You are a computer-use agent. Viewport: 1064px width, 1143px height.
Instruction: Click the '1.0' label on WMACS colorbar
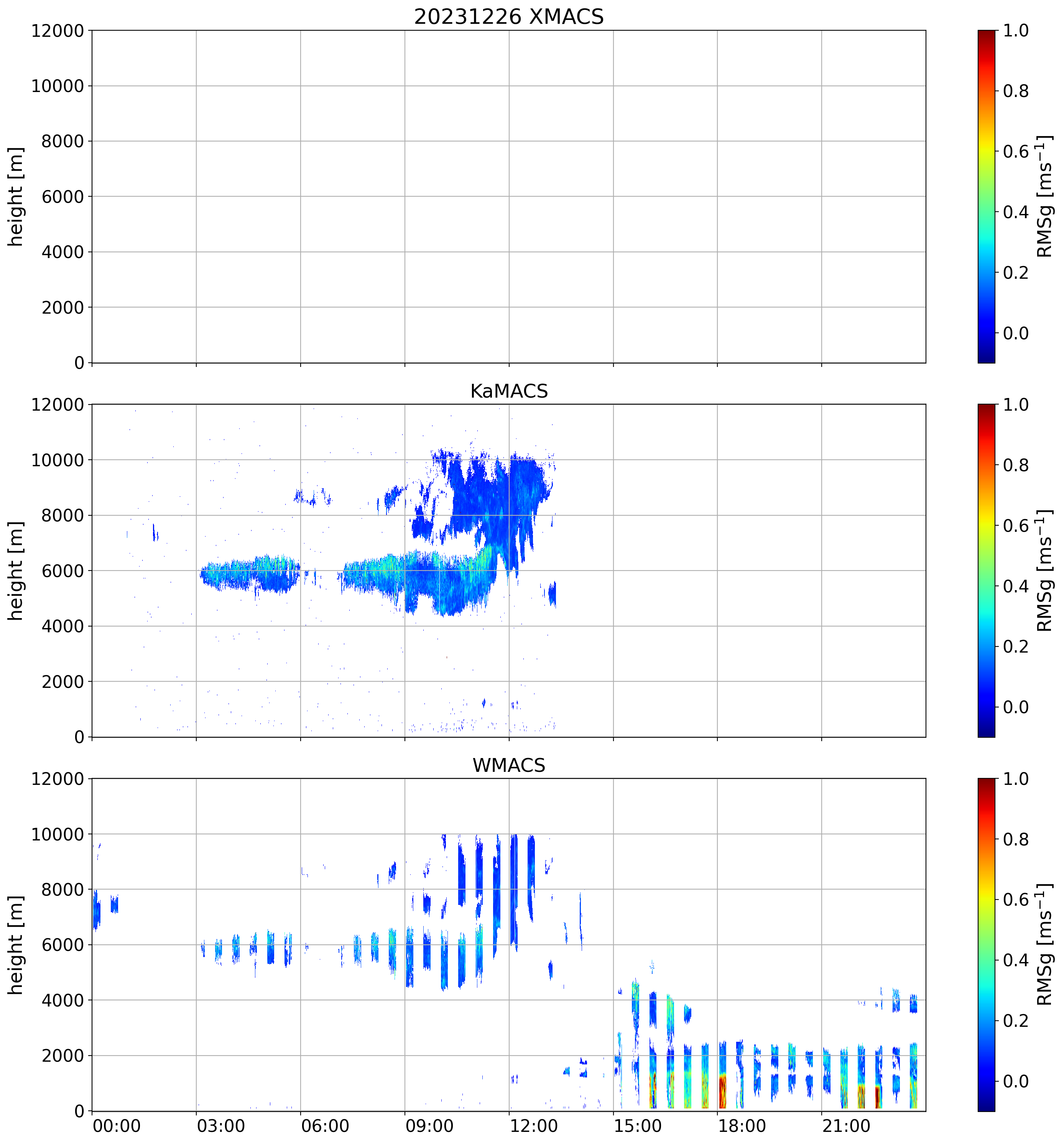[1016, 779]
